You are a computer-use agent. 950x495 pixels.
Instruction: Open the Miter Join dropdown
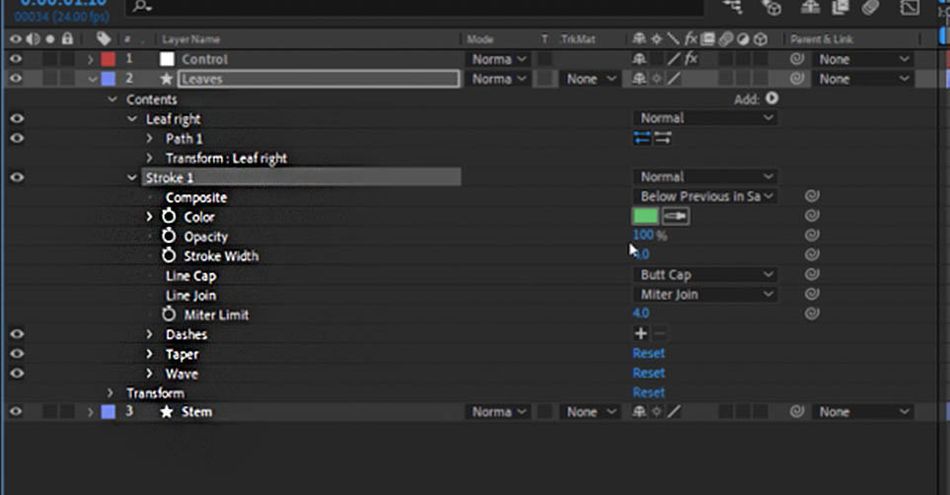pyautogui.click(x=706, y=294)
